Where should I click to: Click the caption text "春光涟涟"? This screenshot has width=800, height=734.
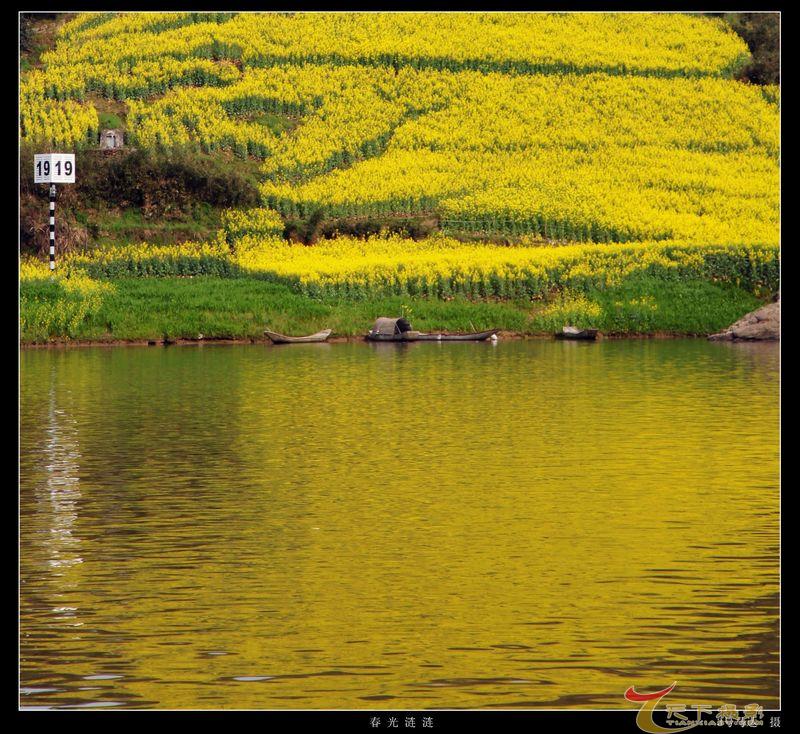pyautogui.click(x=402, y=722)
